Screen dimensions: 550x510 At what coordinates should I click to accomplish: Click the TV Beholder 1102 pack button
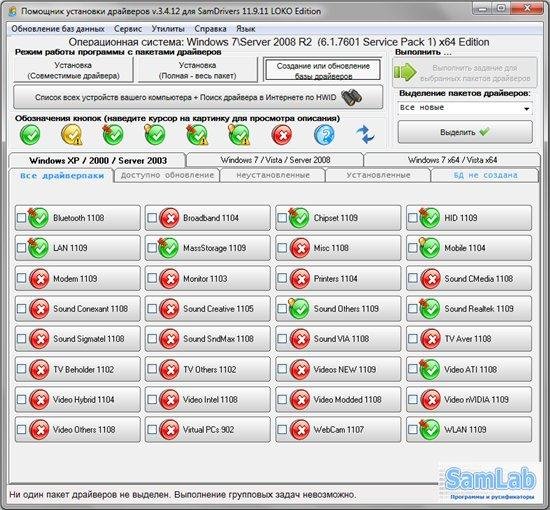[x=78, y=369]
